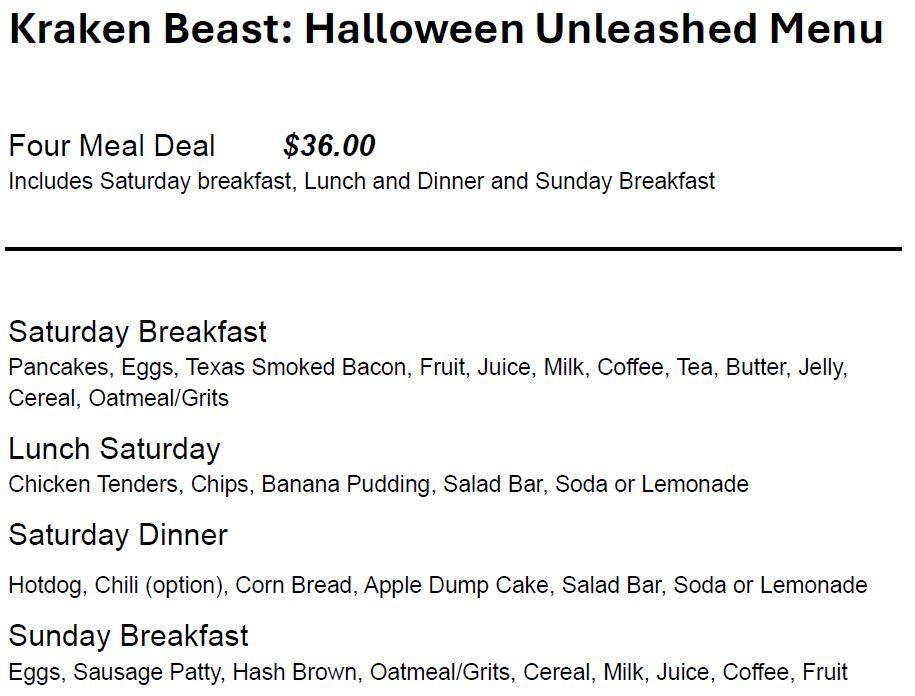
Task: Click the line listing included meals
Action: [361, 182]
